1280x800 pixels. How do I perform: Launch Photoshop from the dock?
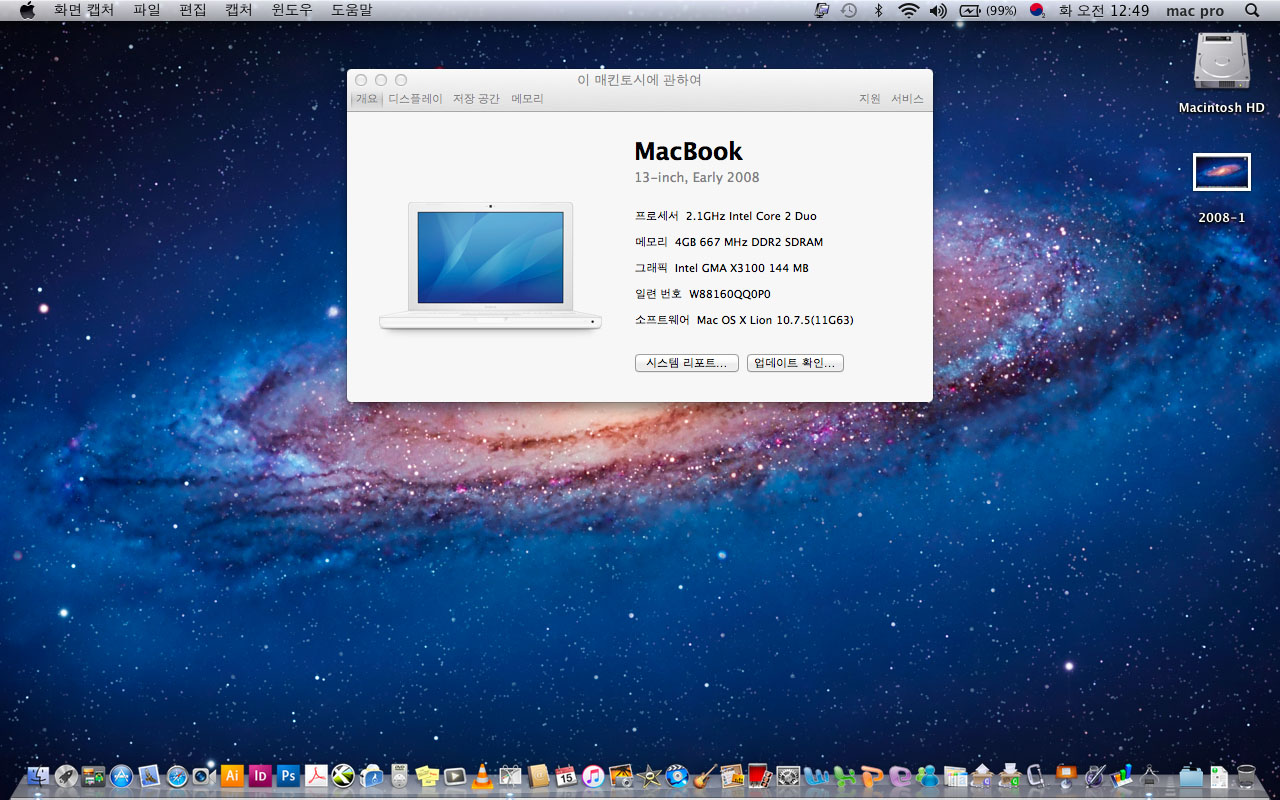[289, 775]
